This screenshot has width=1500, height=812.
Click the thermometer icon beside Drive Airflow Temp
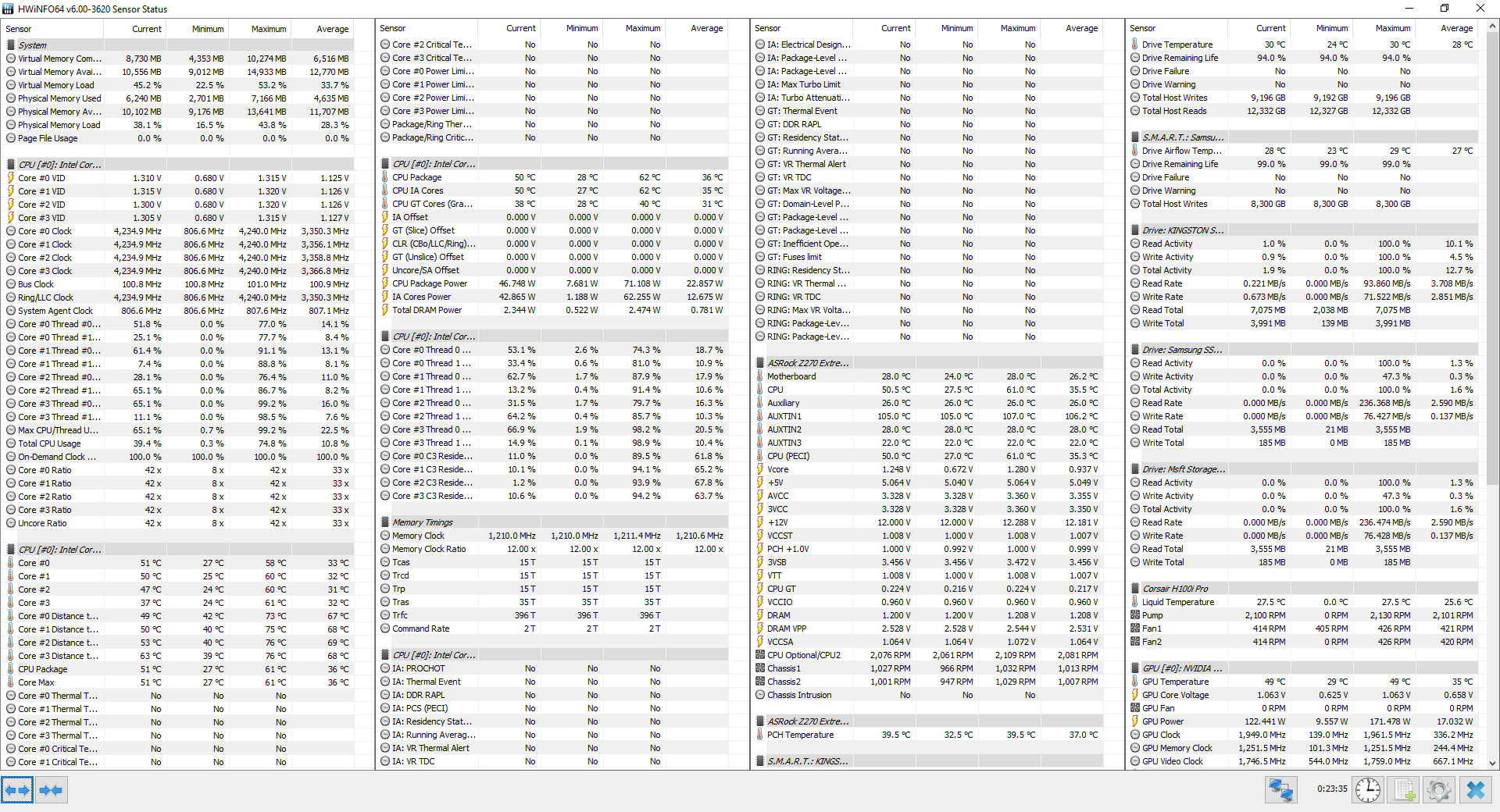(x=1135, y=151)
